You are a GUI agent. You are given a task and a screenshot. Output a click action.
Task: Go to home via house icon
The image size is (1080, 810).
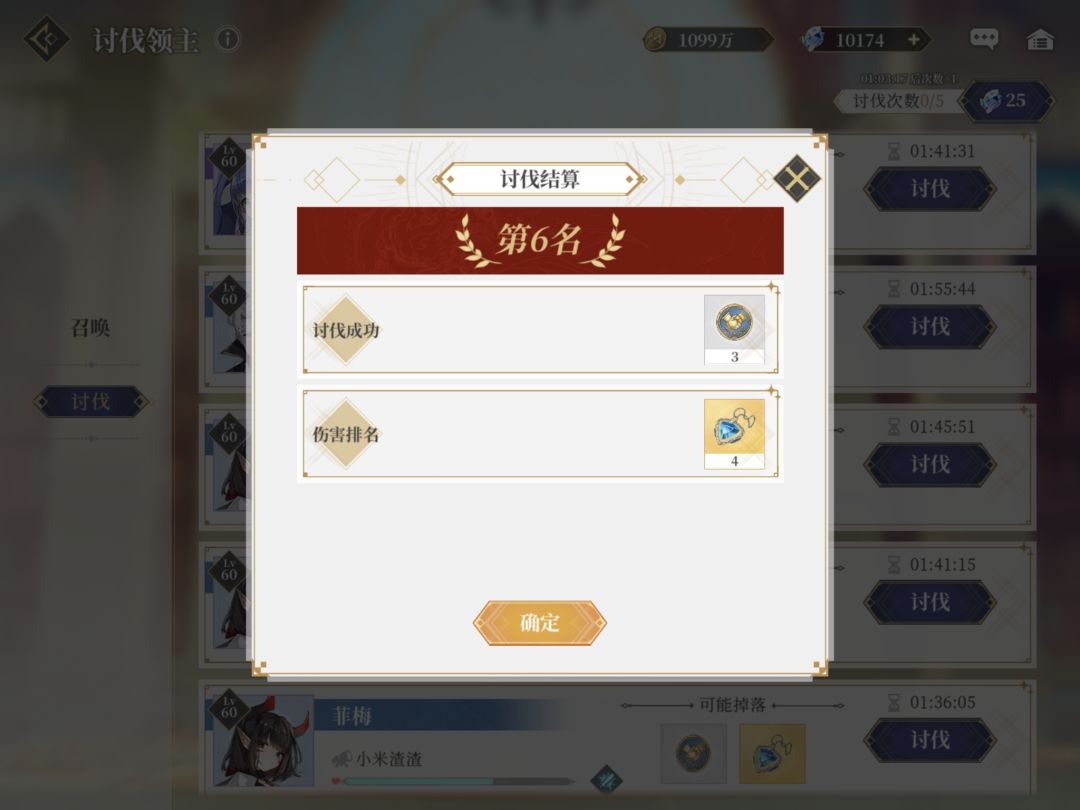click(x=1040, y=39)
